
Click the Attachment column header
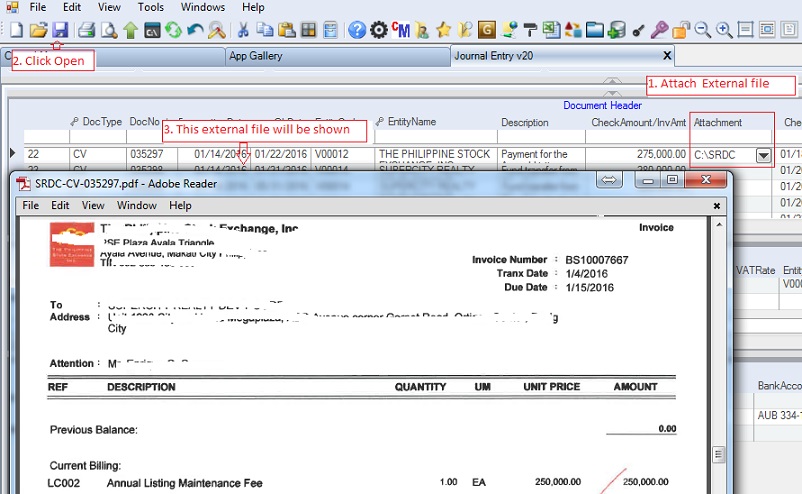(718, 123)
